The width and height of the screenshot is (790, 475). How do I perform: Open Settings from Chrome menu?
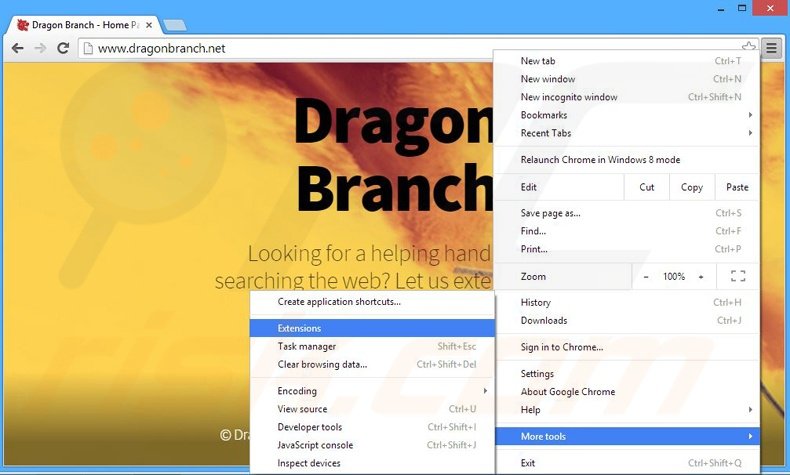pyautogui.click(x=627, y=374)
